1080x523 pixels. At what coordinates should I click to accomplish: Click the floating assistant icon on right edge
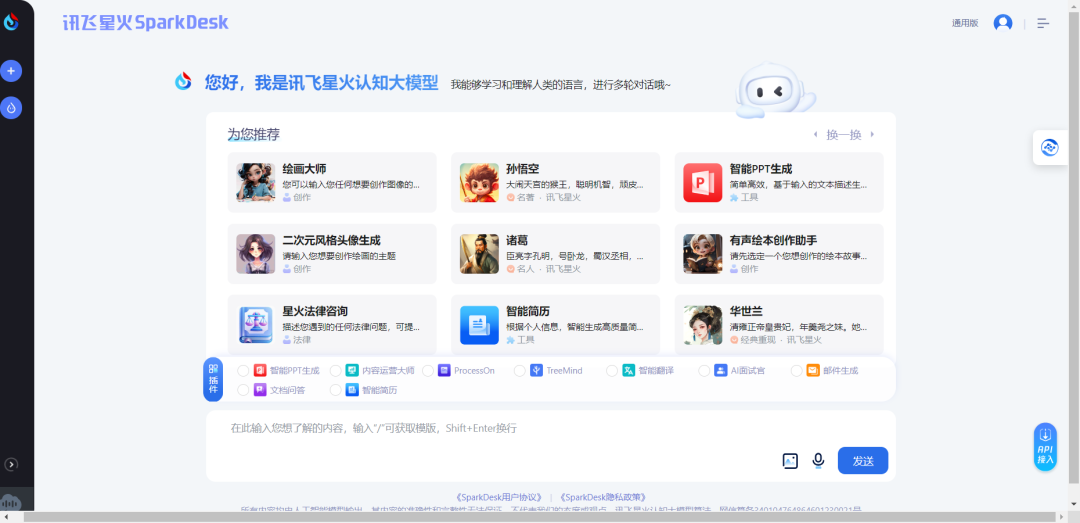tap(1049, 147)
